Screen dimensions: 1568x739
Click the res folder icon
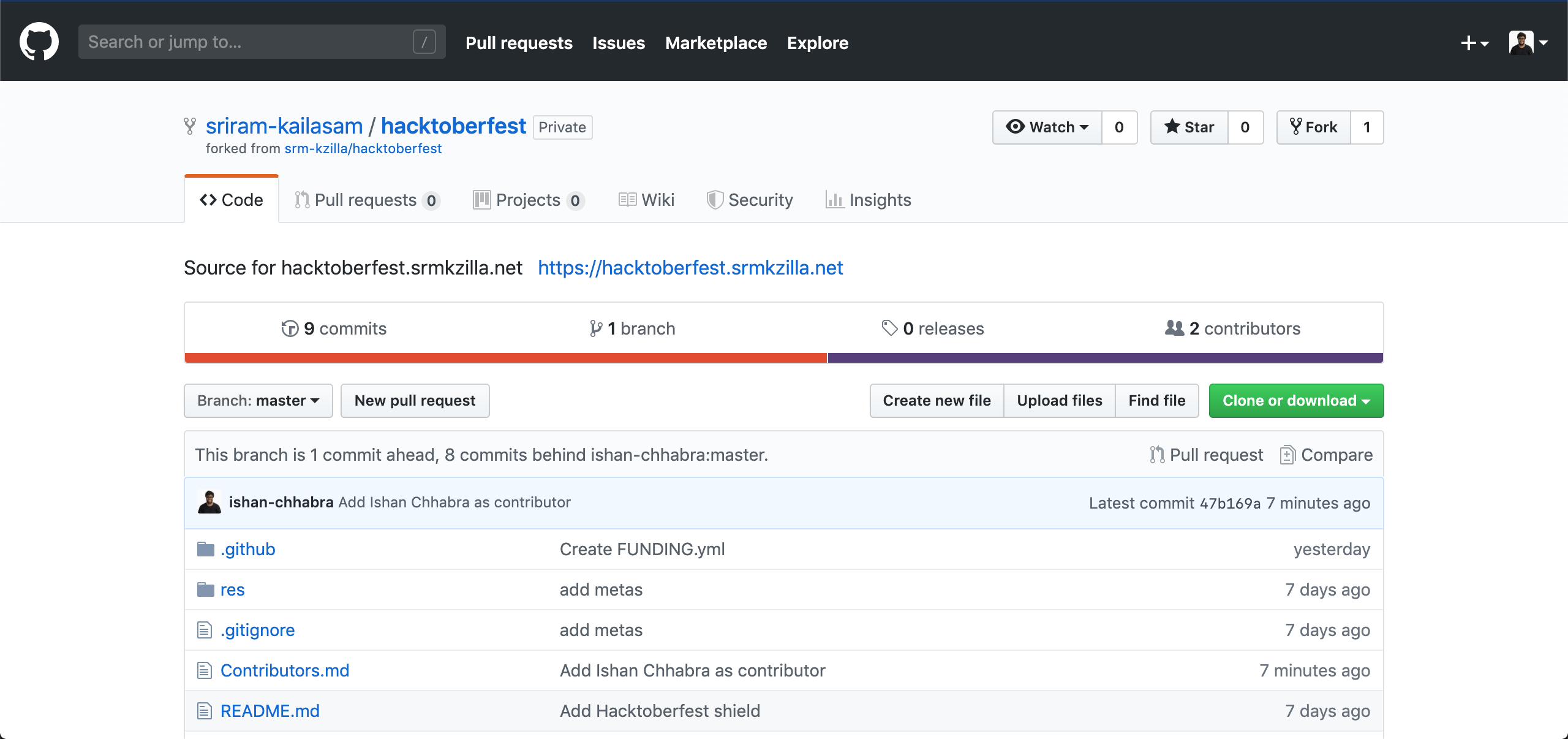[x=205, y=589]
